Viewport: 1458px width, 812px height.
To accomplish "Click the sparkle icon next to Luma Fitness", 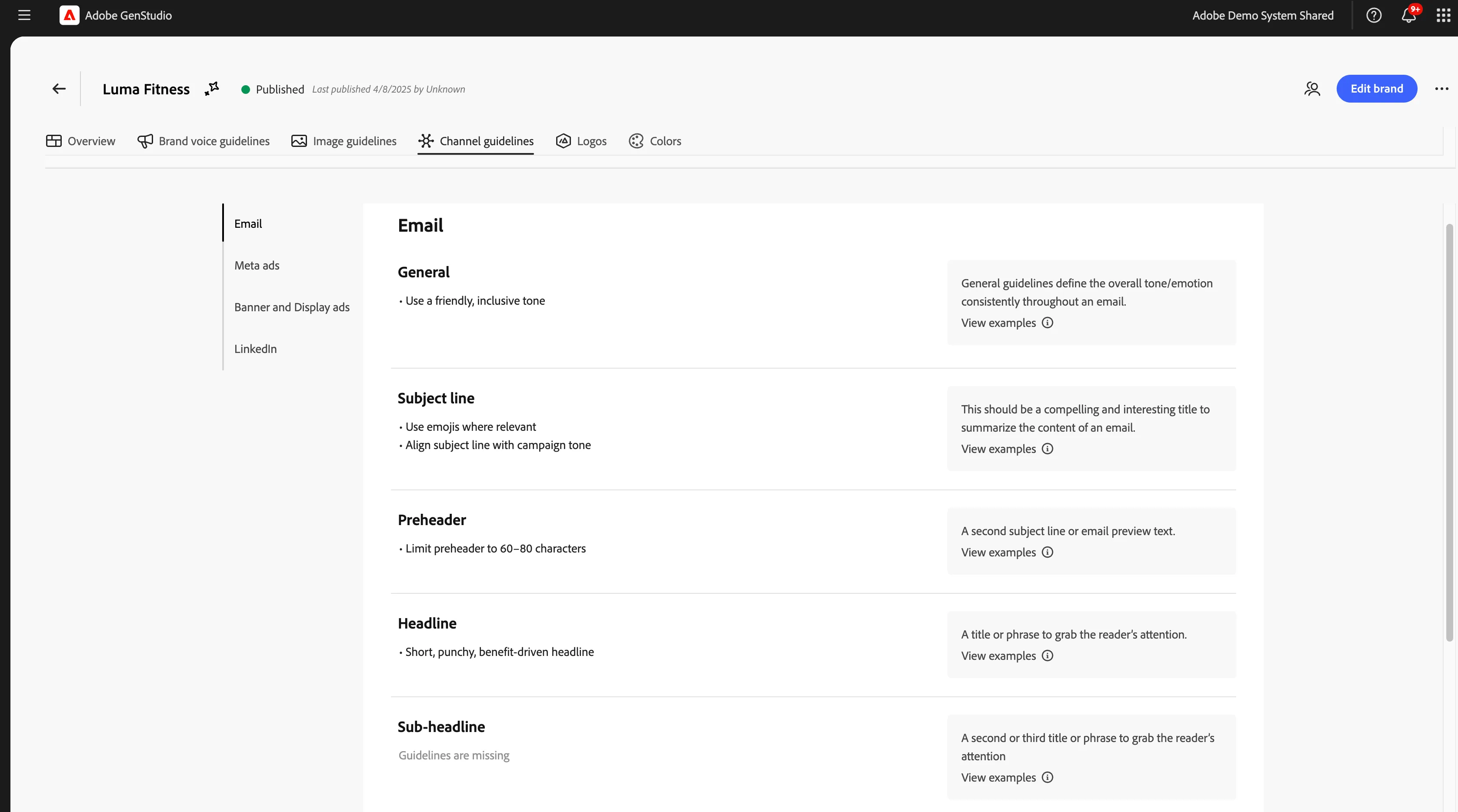I will point(212,89).
